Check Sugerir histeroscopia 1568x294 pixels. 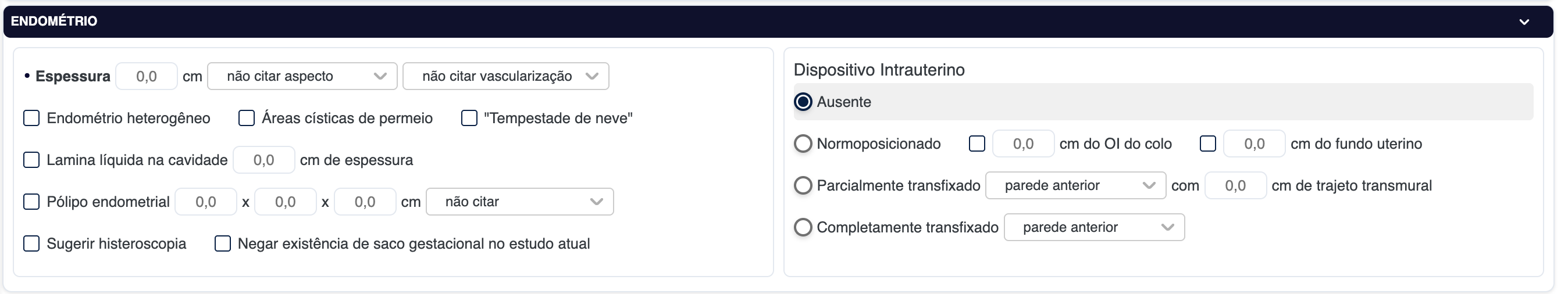point(31,243)
